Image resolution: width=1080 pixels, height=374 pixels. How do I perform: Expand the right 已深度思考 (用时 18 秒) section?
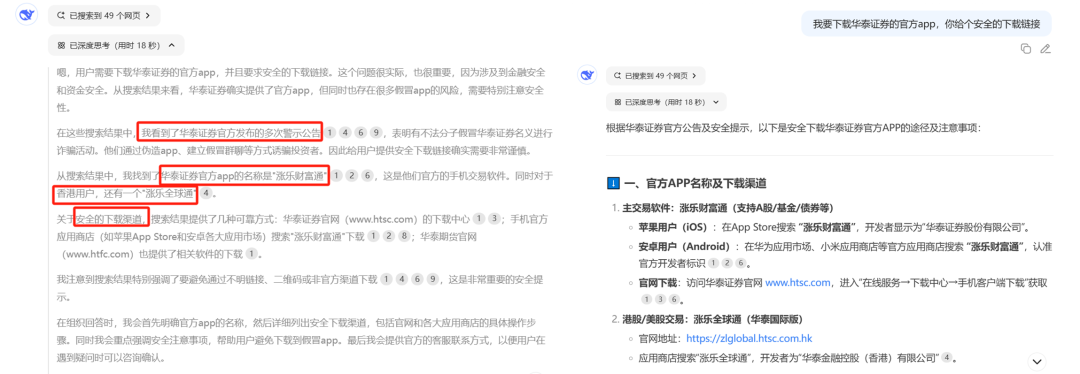pos(666,101)
